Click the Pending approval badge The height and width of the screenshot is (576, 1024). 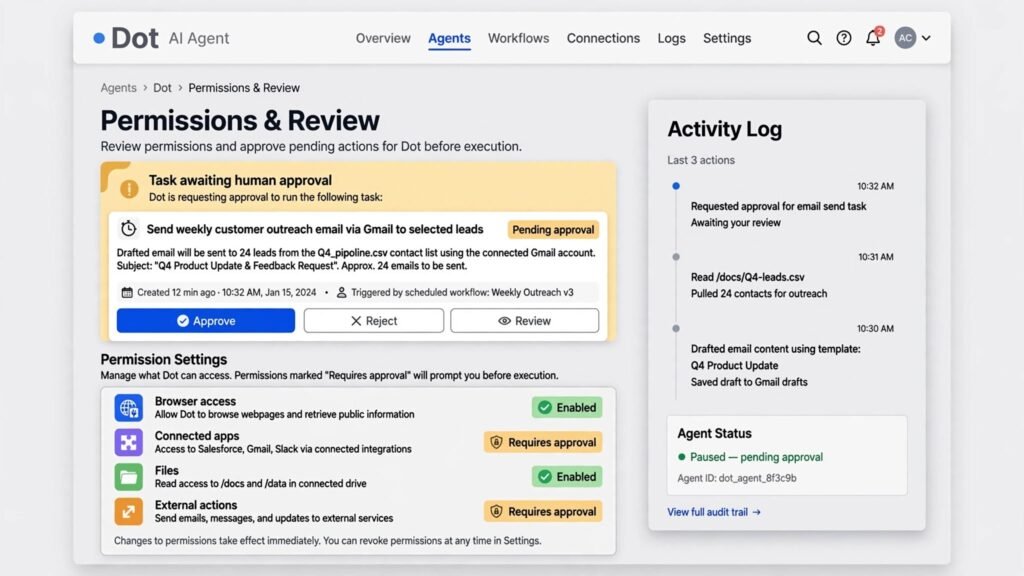click(x=553, y=229)
